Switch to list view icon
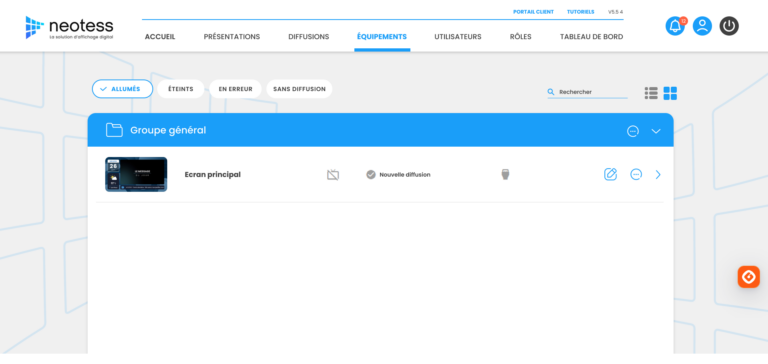Image resolution: width=768 pixels, height=364 pixels. coord(651,93)
